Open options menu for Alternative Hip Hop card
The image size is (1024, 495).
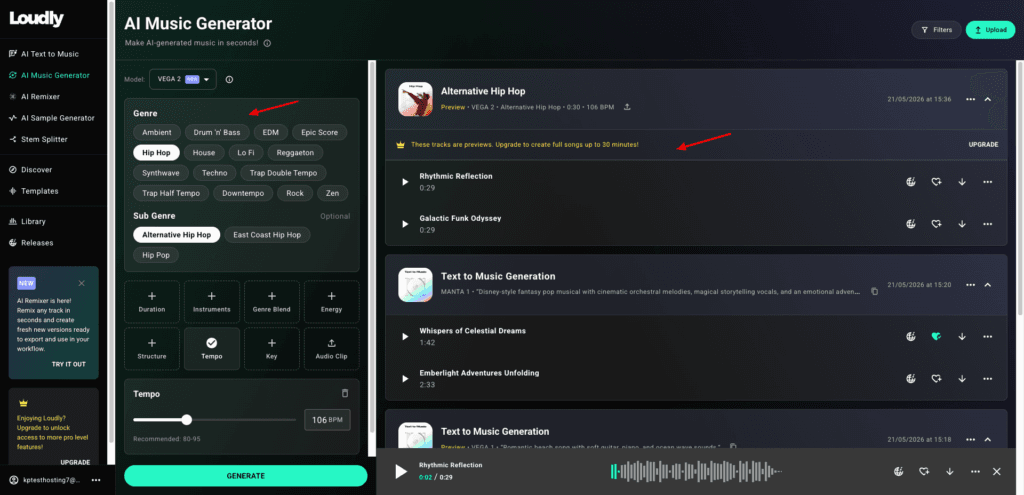click(x=970, y=99)
